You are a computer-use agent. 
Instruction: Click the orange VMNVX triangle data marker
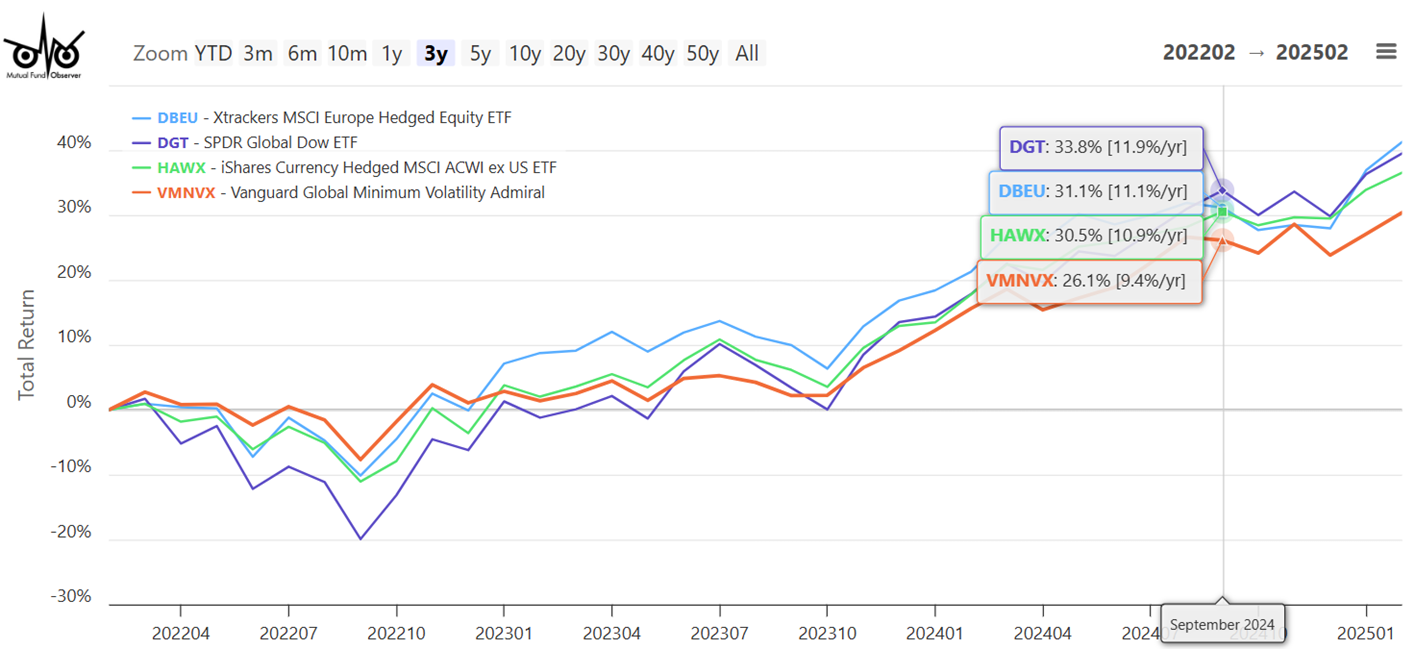tap(1222, 239)
